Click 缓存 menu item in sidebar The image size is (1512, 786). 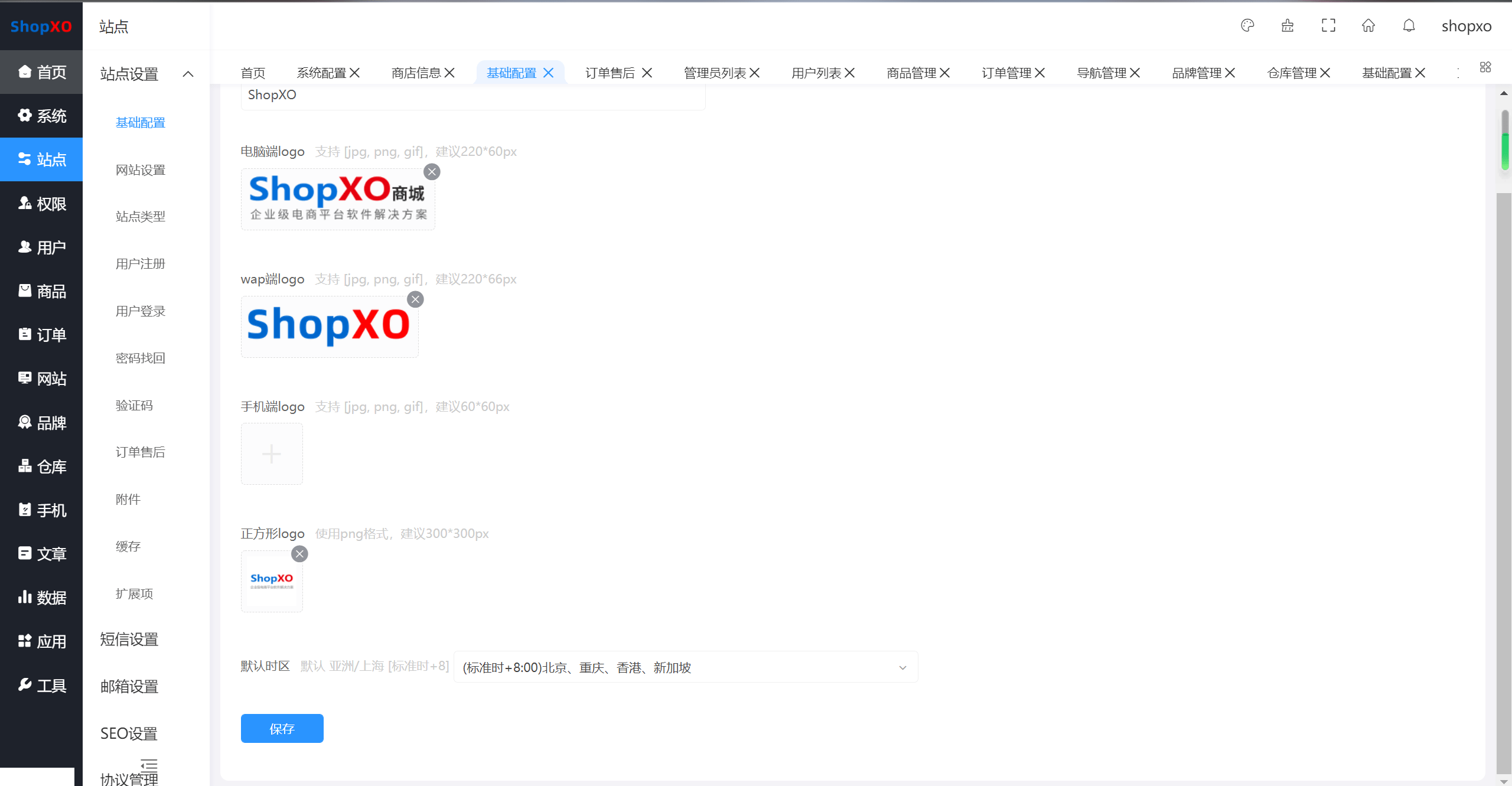pos(127,545)
